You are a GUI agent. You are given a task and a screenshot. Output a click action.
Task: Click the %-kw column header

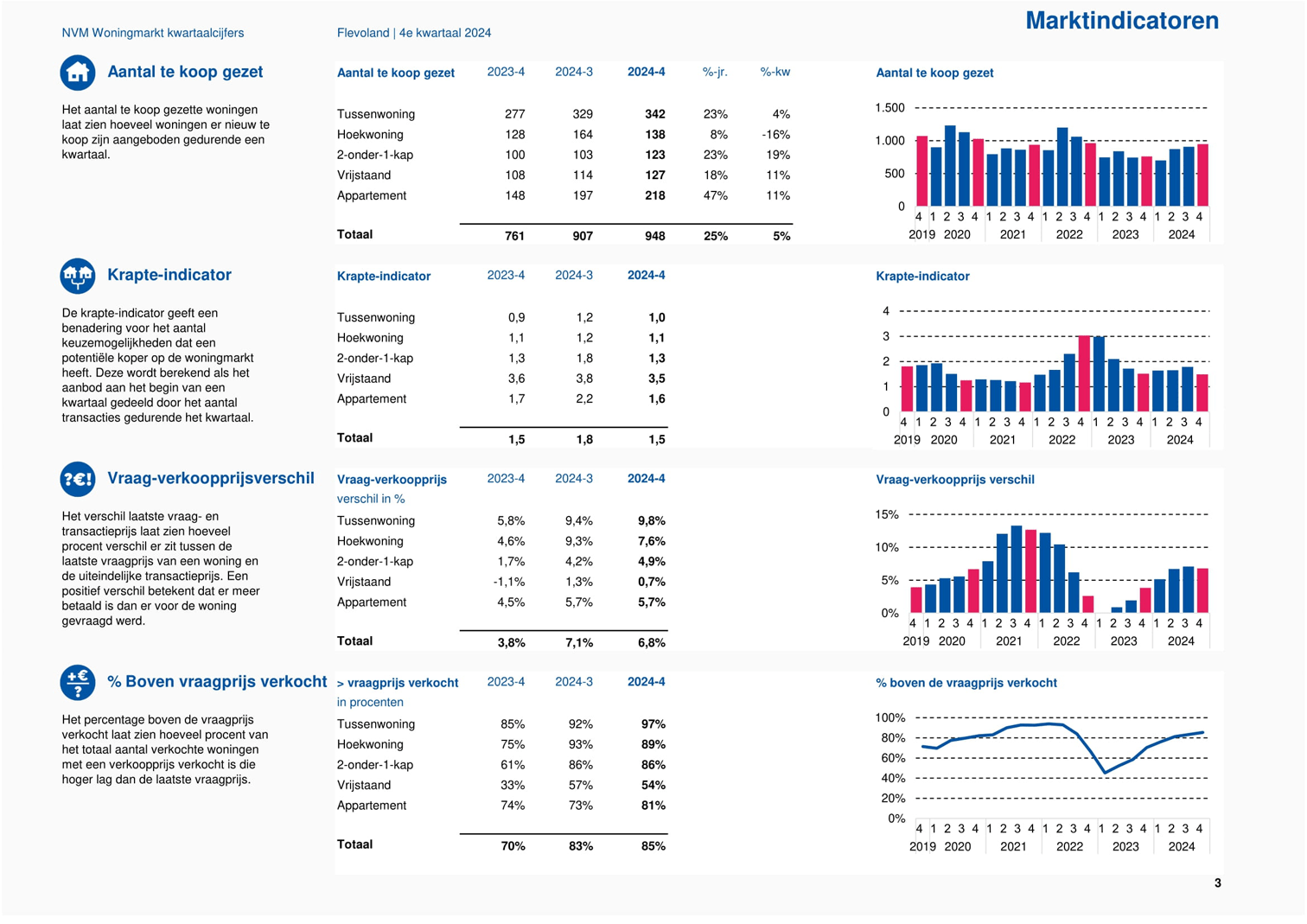pos(775,72)
